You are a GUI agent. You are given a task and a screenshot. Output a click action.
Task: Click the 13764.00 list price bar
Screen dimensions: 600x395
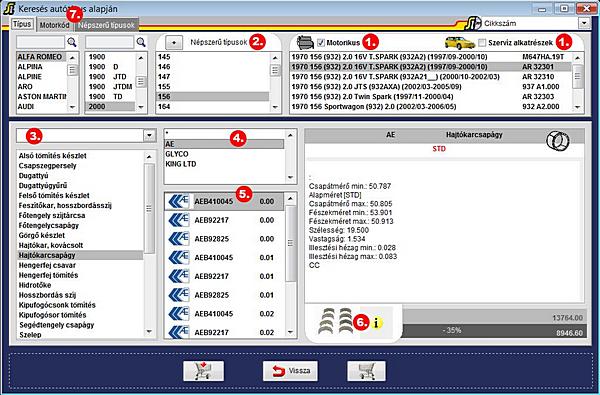click(x=494, y=317)
